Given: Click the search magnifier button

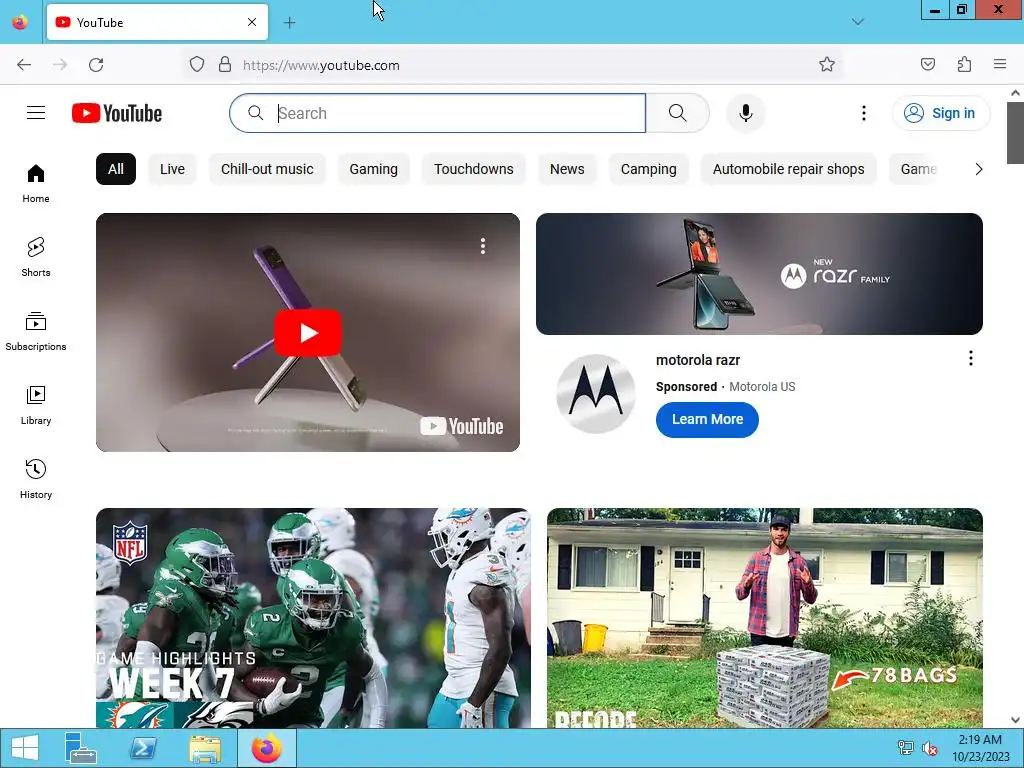Looking at the screenshot, I should (x=677, y=113).
